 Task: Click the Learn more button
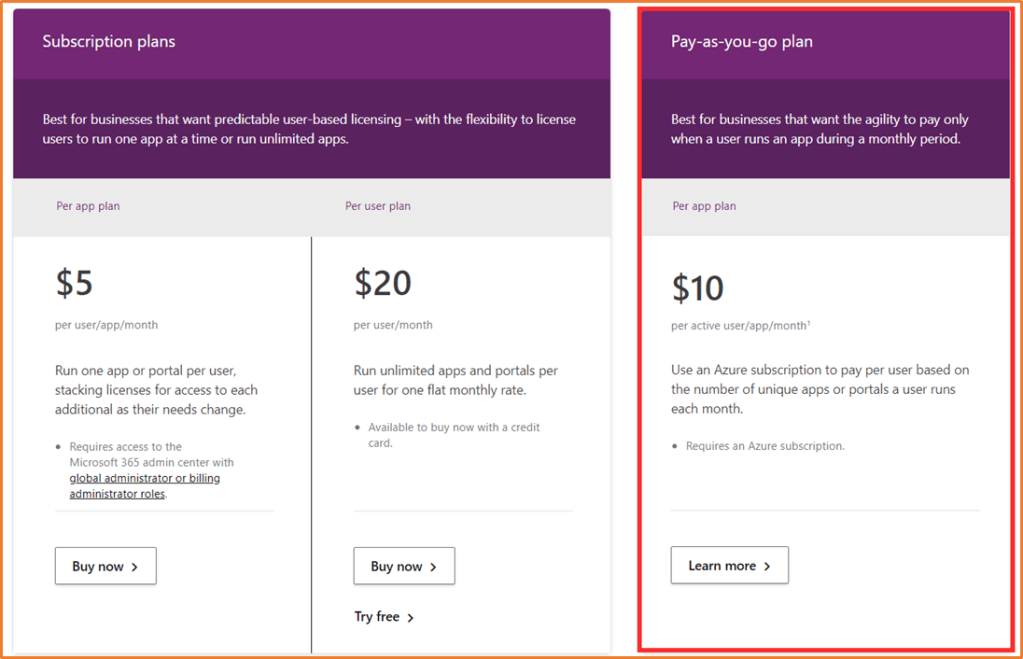coord(729,565)
